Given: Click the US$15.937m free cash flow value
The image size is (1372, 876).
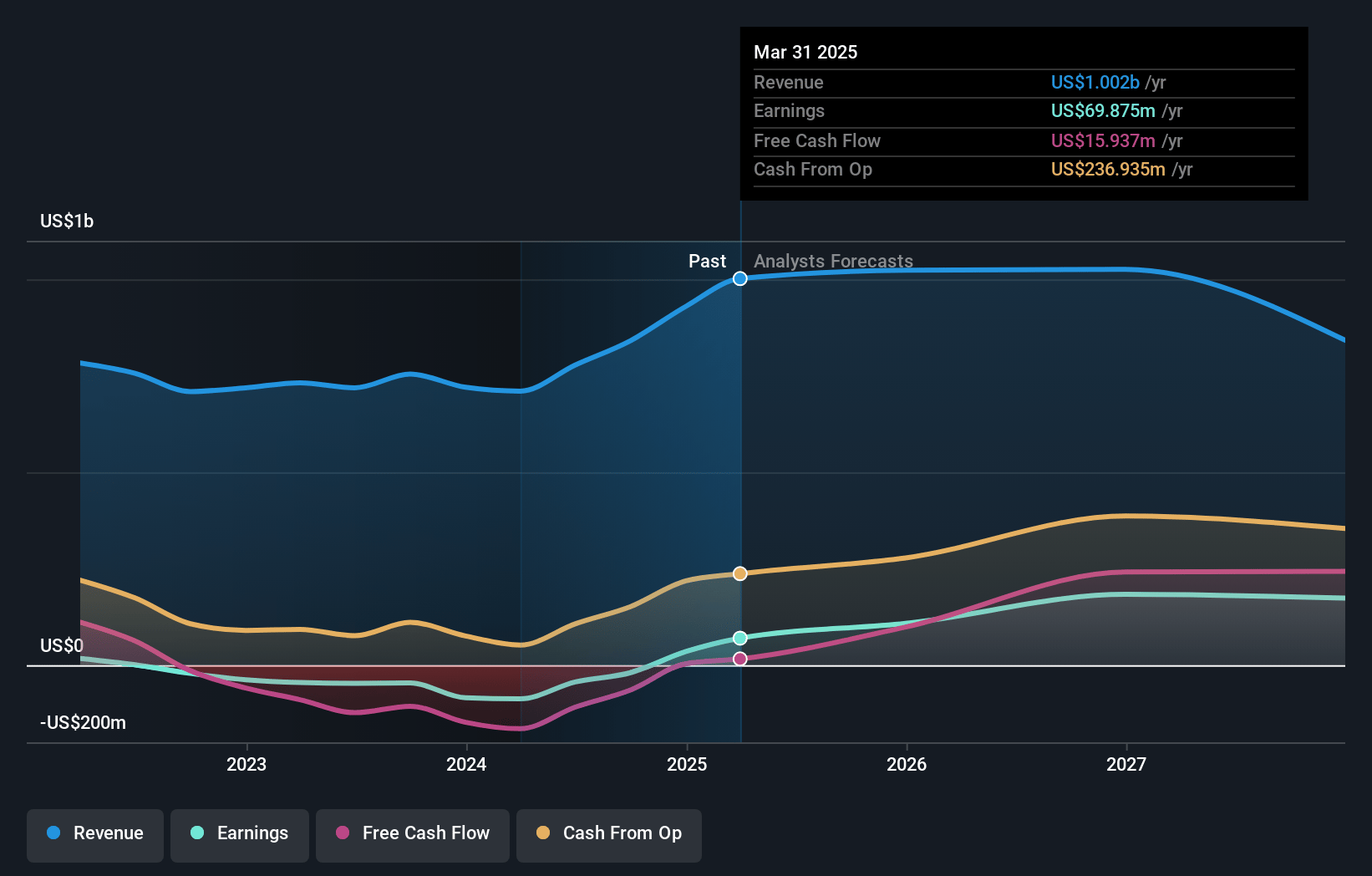Looking at the screenshot, I should 1103,140.
